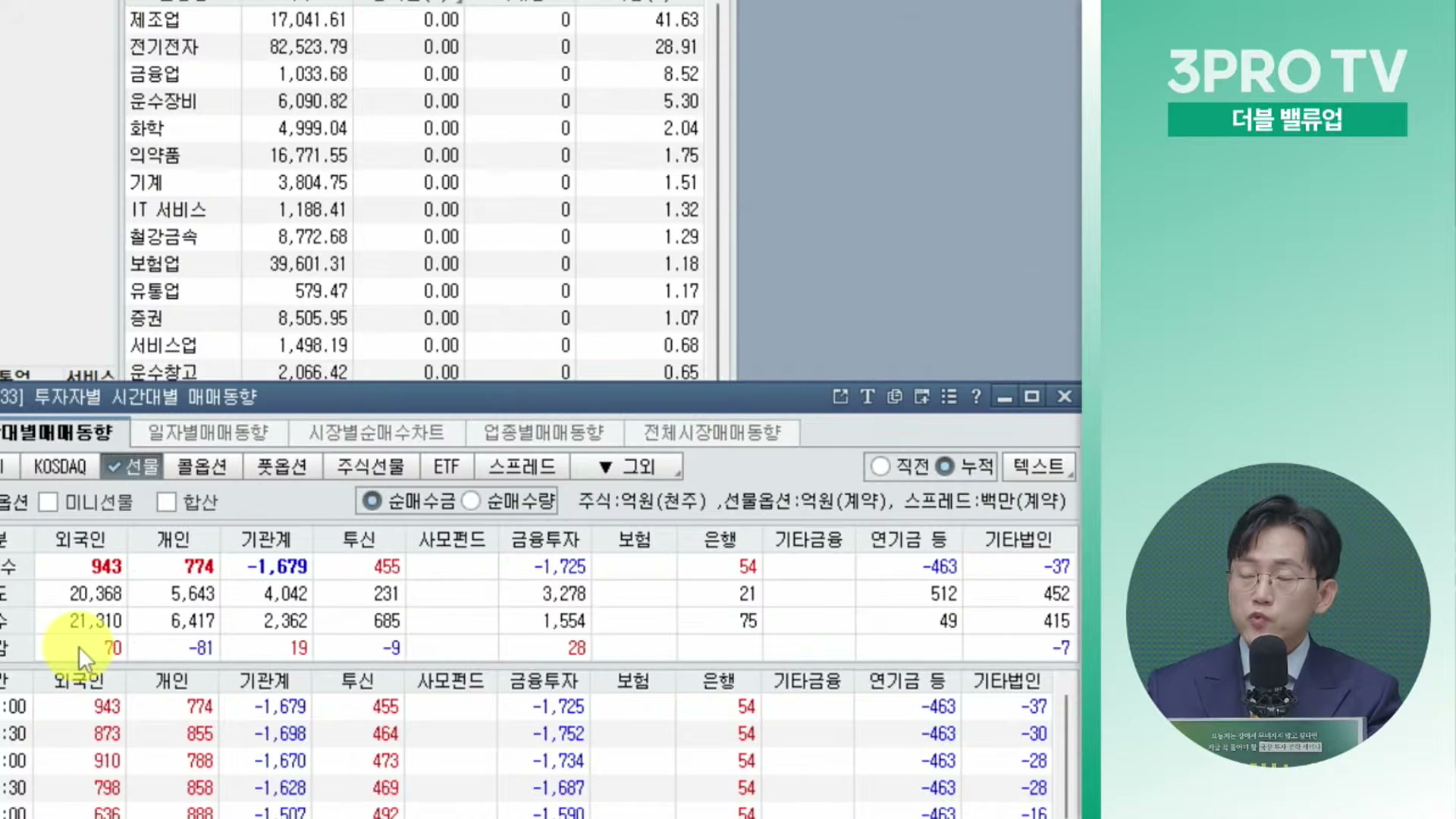The height and width of the screenshot is (819, 1456).
Task: Click the KOSDAQ market button
Action: [x=60, y=466]
